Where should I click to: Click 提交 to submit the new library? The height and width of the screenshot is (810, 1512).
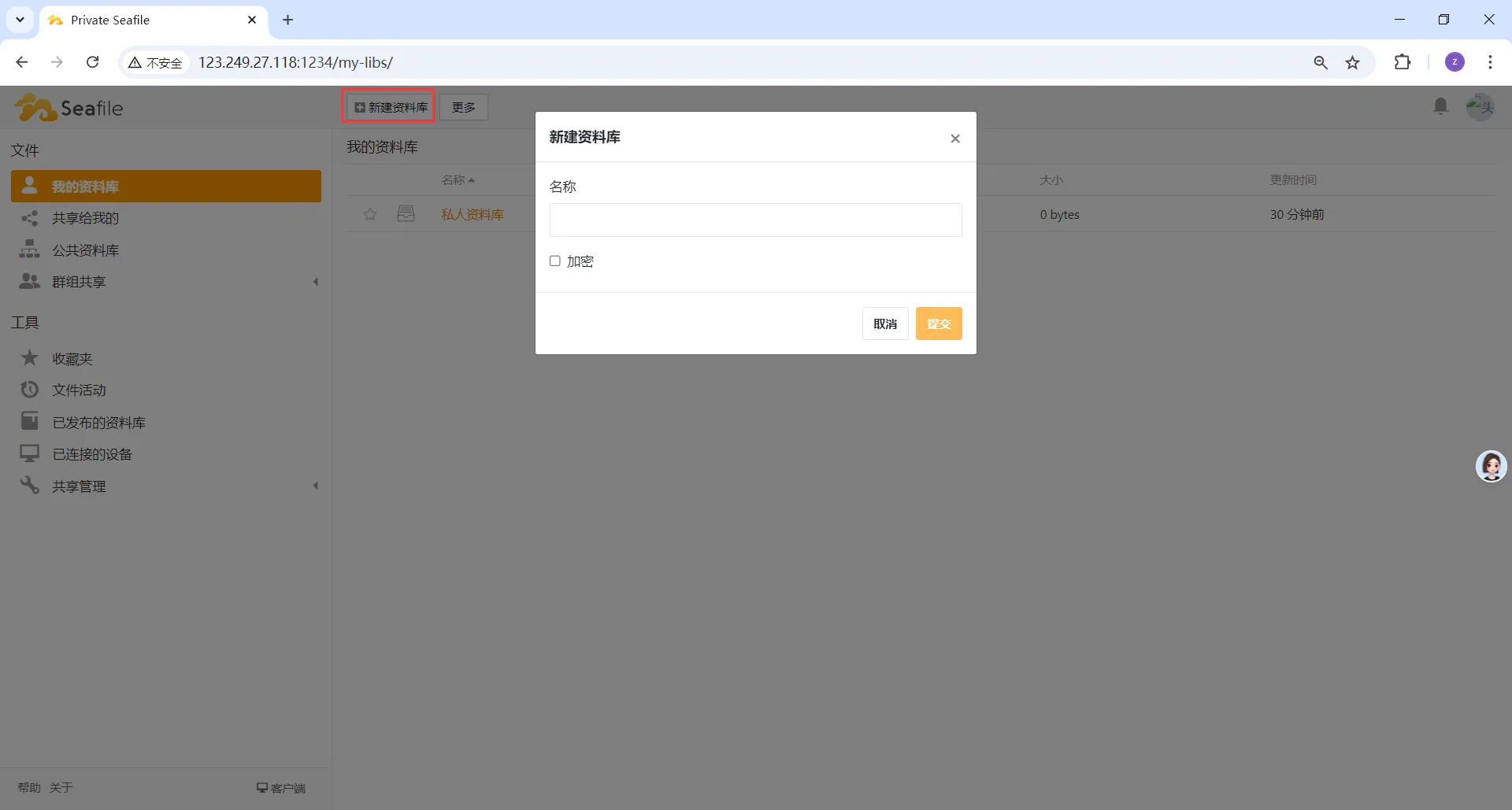click(x=939, y=324)
